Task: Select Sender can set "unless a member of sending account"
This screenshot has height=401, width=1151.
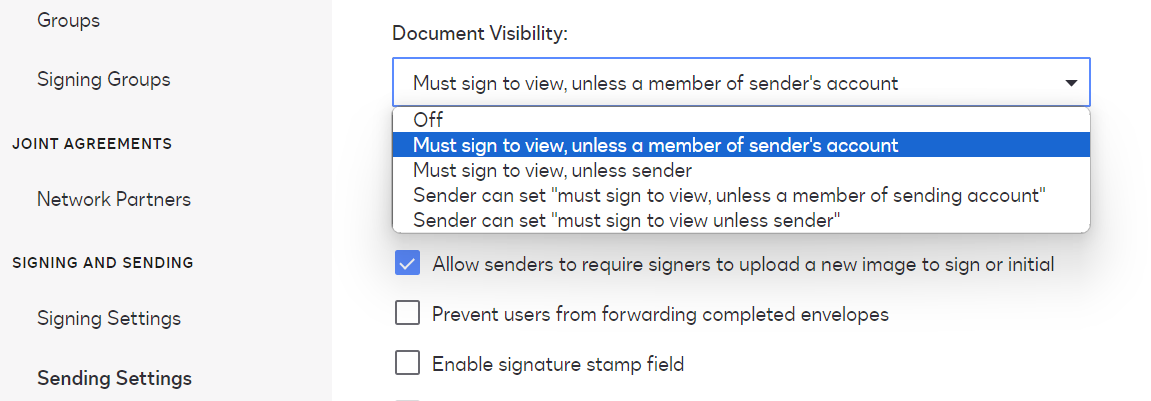Action: coord(729,195)
